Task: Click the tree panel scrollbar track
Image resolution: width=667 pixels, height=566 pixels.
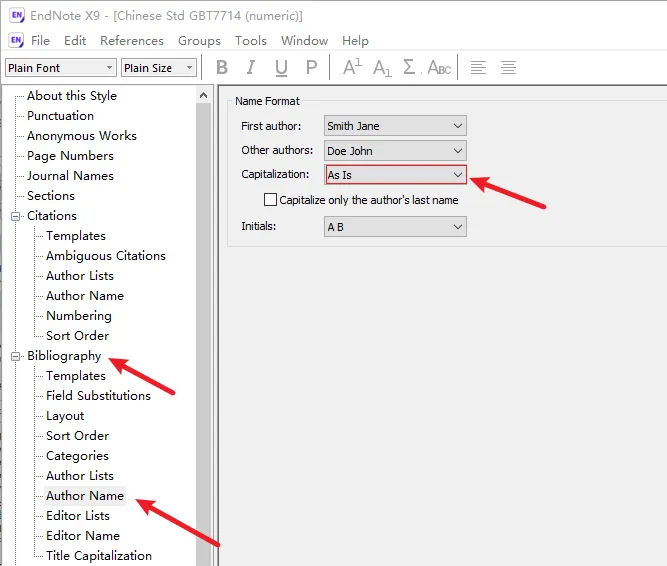Action: tap(203, 334)
